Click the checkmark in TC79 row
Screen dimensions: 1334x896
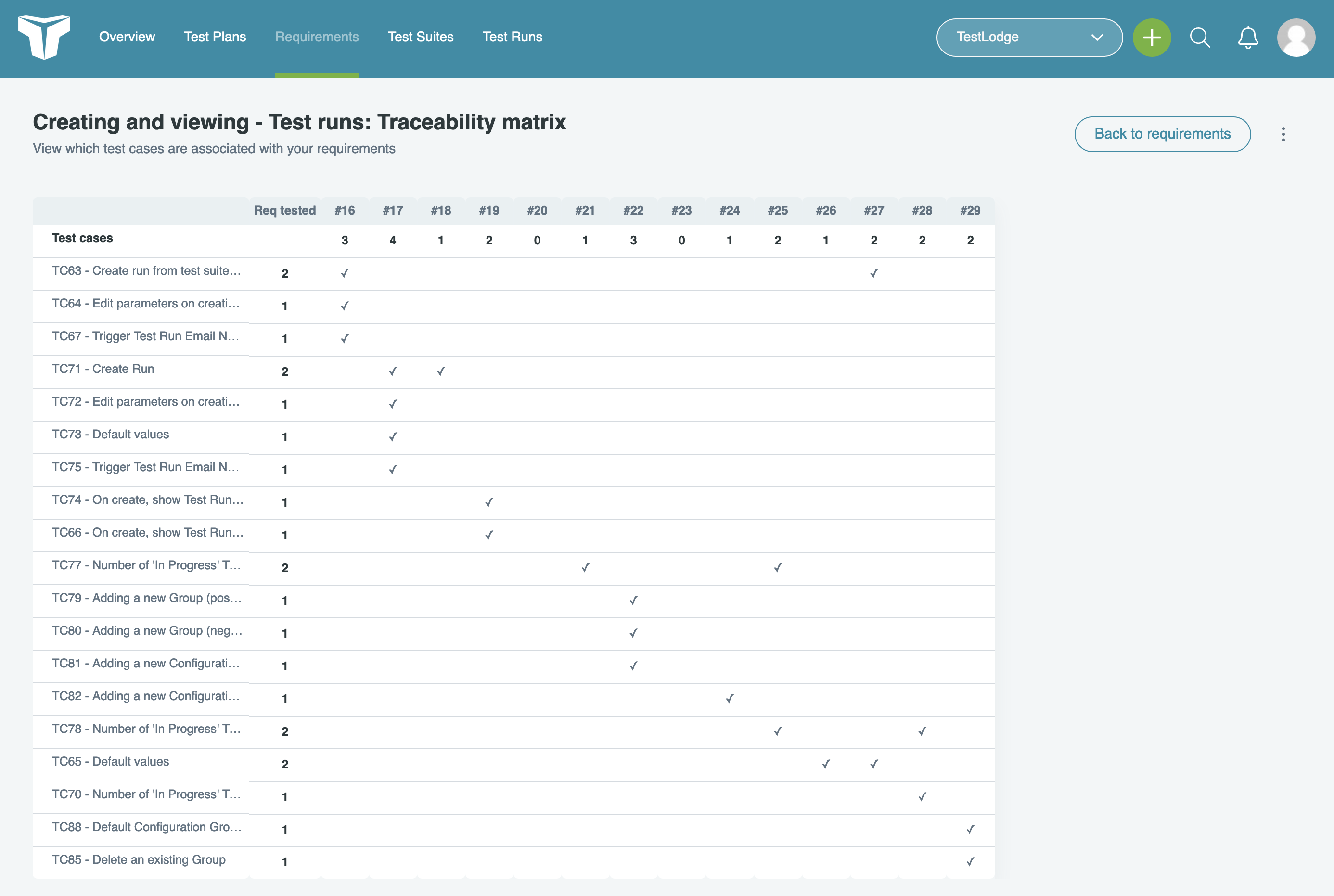(634, 600)
